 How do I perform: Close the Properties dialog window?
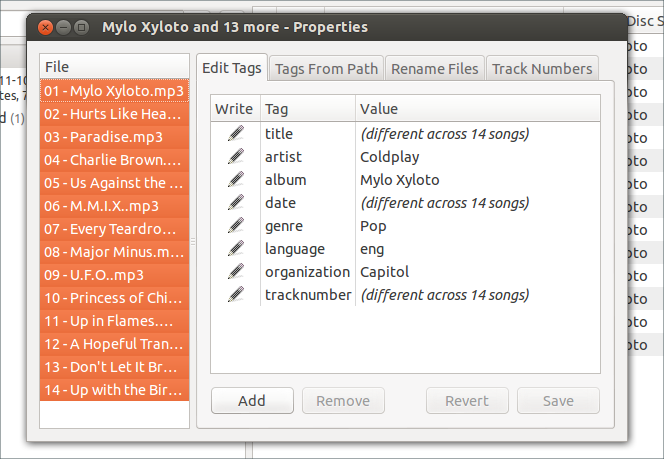coord(46,27)
